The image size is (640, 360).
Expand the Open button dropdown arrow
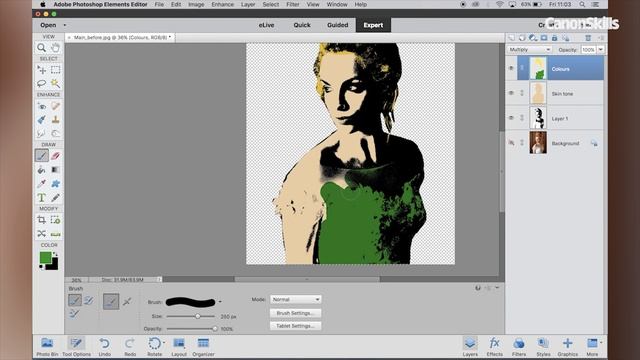click(x=64, y=25)
